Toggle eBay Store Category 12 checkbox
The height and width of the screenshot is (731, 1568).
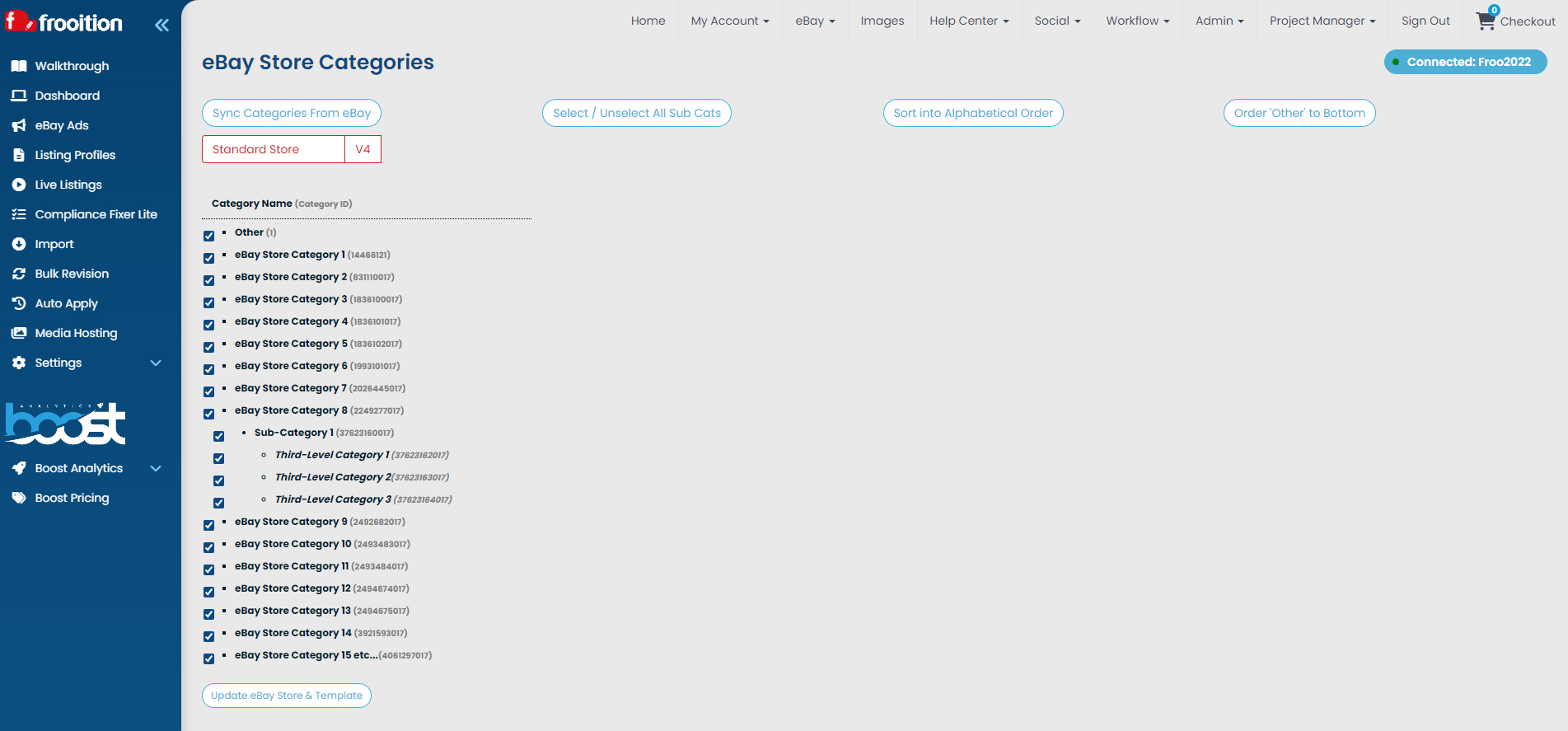pos(208,592)
